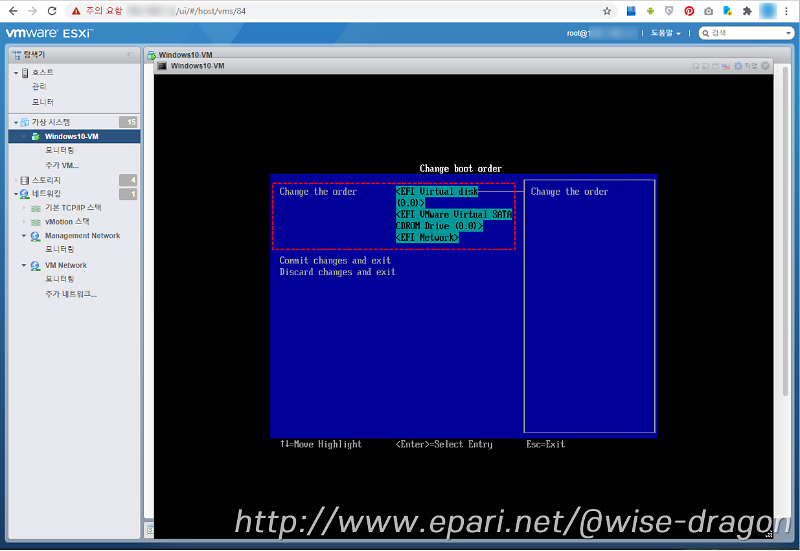
Task: Close the Windows10-VM console window
Action: [x=765, y=66]
